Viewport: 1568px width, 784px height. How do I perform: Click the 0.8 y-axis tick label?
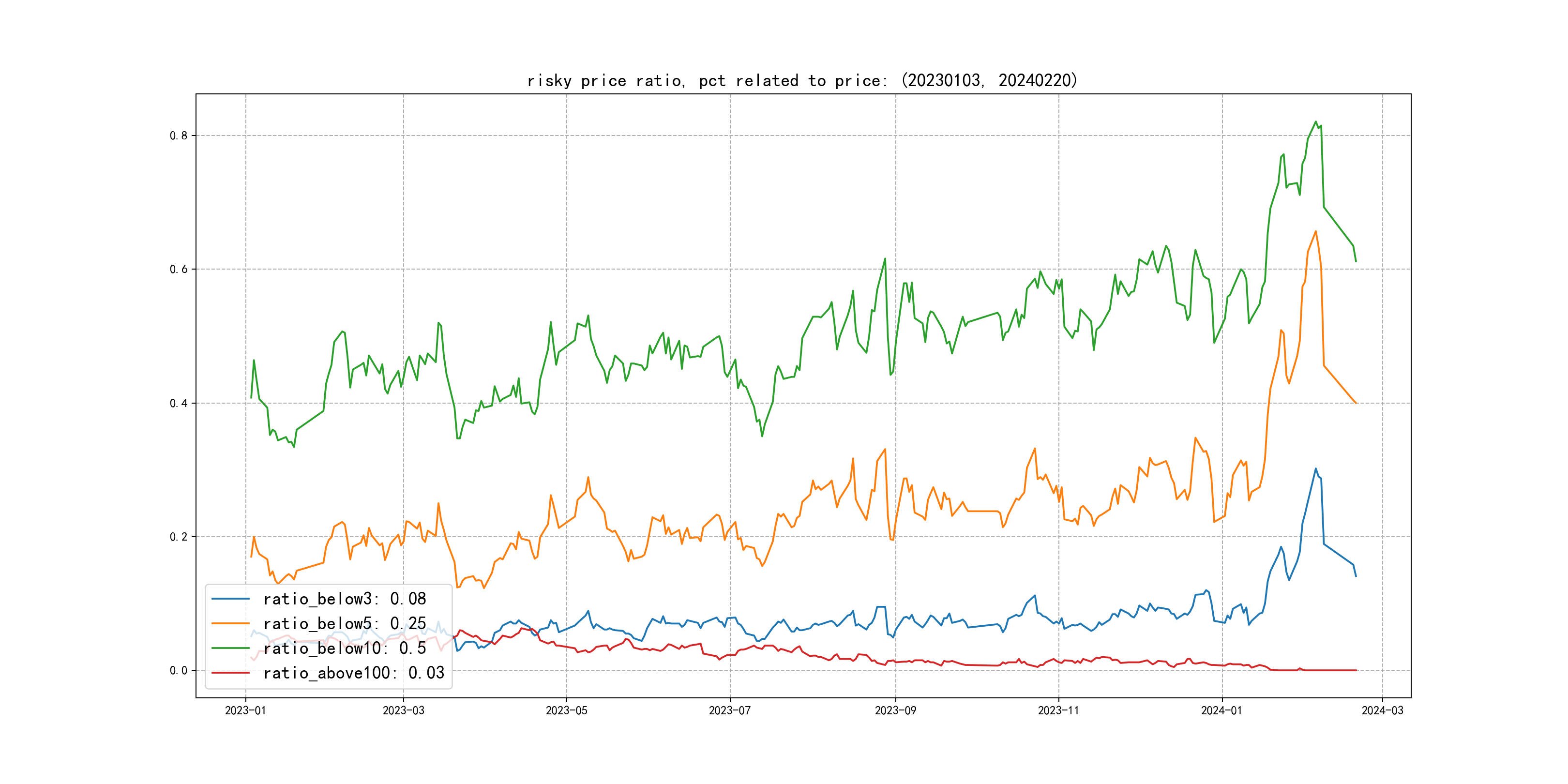click(x=179, y=136)
